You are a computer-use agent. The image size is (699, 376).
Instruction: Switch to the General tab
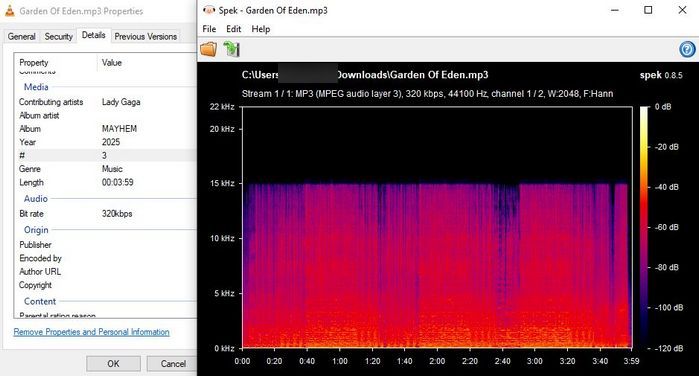pos(21,37)
